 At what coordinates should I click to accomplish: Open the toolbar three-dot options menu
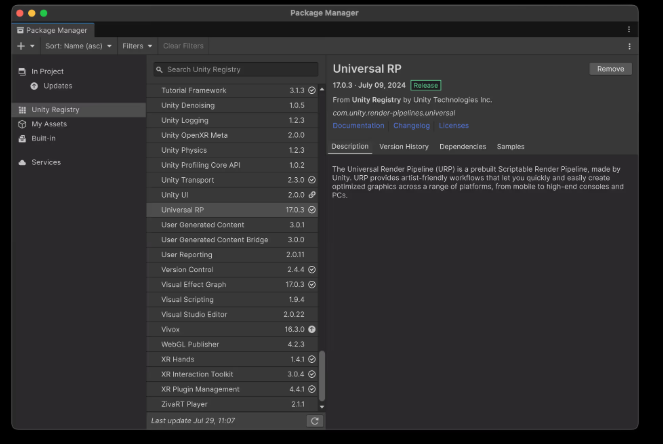tap(629, 46)
